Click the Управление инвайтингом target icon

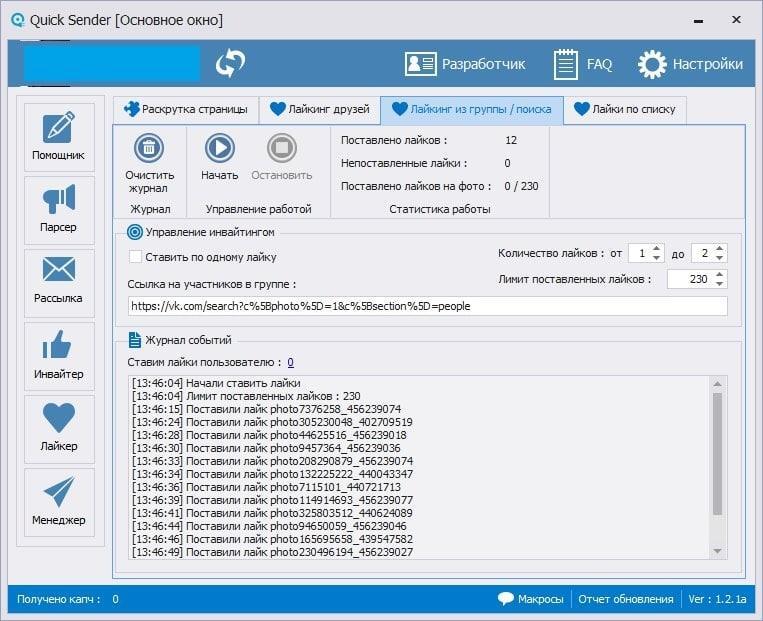[135, 232]
